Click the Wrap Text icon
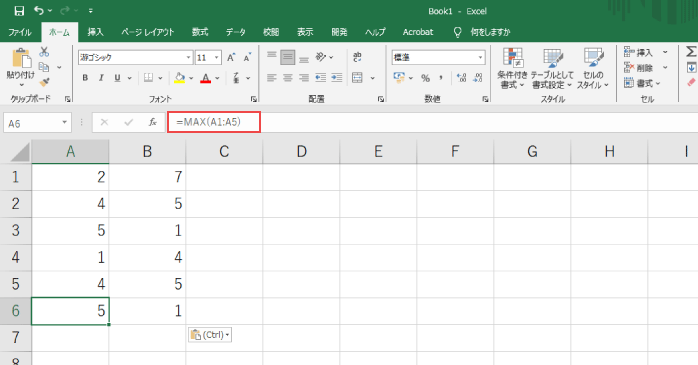 [x=357, y=57]
